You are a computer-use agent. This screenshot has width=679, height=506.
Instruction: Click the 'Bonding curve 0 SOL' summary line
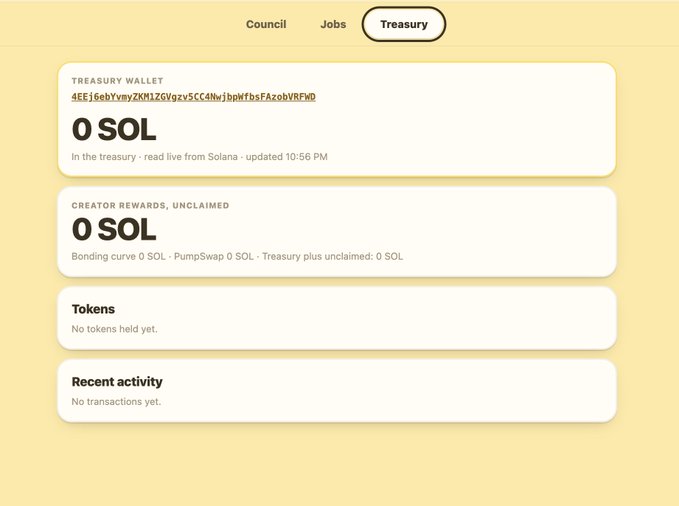pyautogui.click(x=237, y=256)
